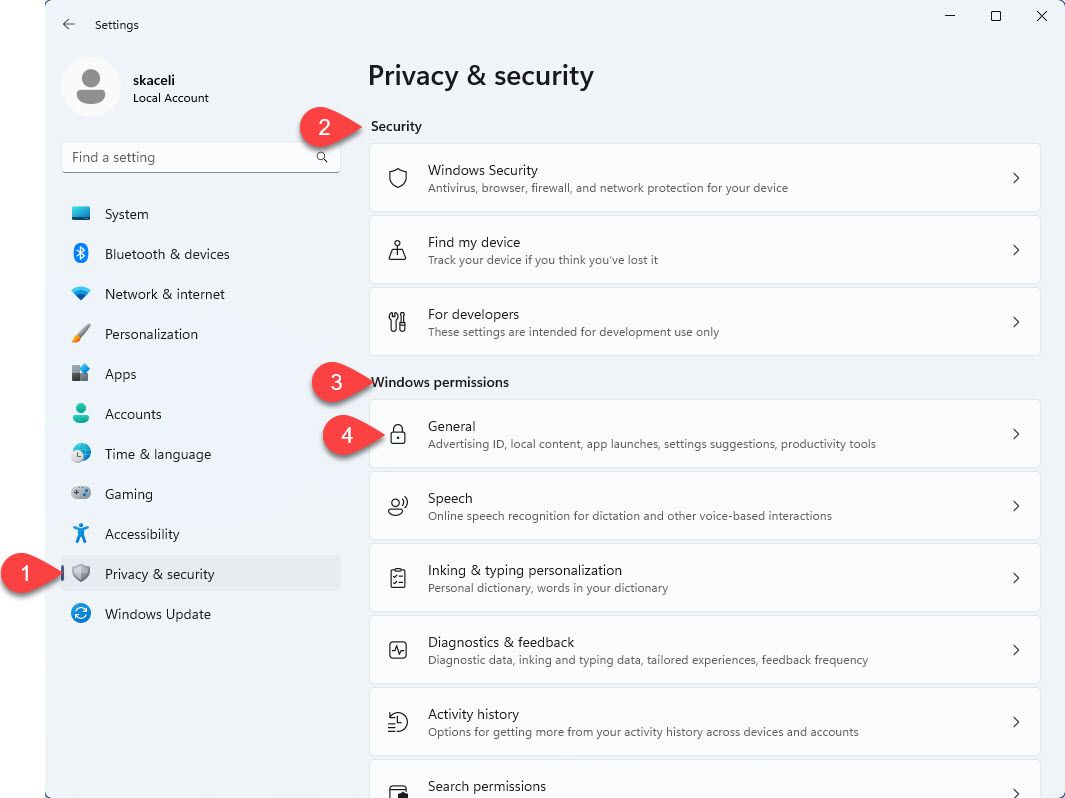Click the skaceli user avatar icon
Image resolution: width=1065 pixels, height=798 pixels.
91,87
